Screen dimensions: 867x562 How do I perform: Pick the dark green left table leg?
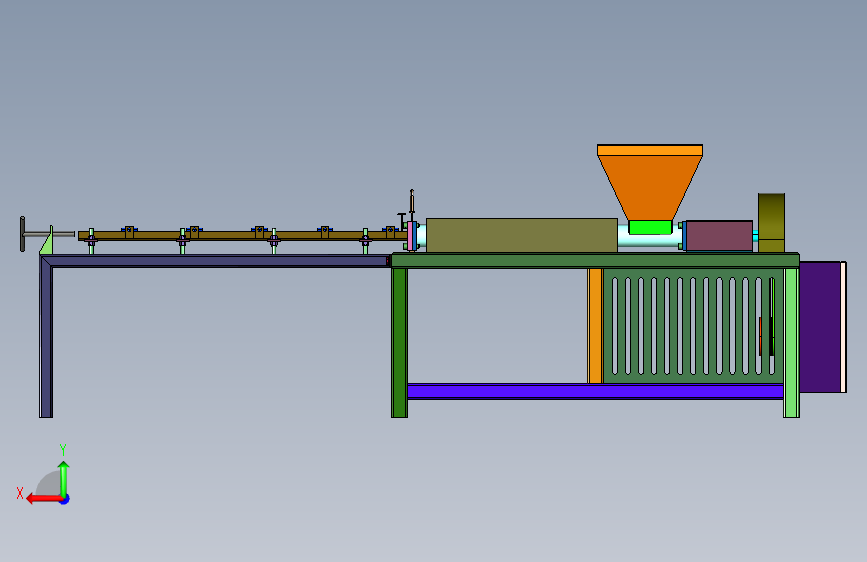[399, 342]
